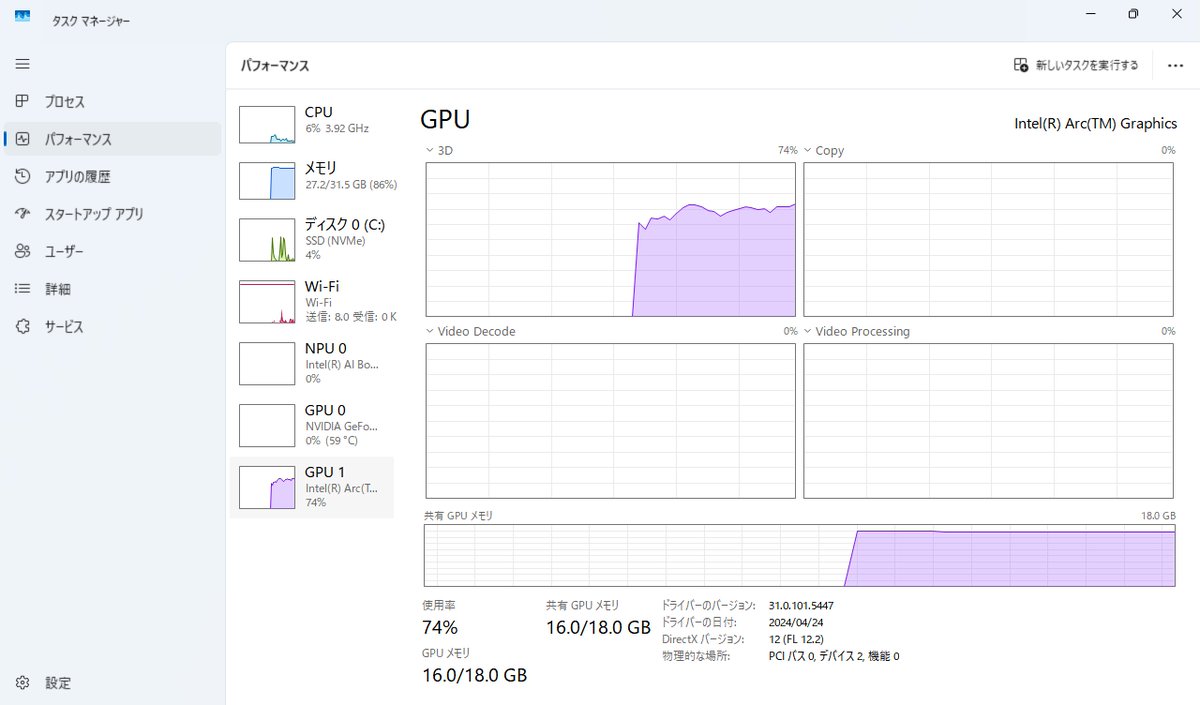The width and height of the screenshot is (1200, 705).
Task: Maximize the Task Manager window
Action: [x=1133, y=14]
